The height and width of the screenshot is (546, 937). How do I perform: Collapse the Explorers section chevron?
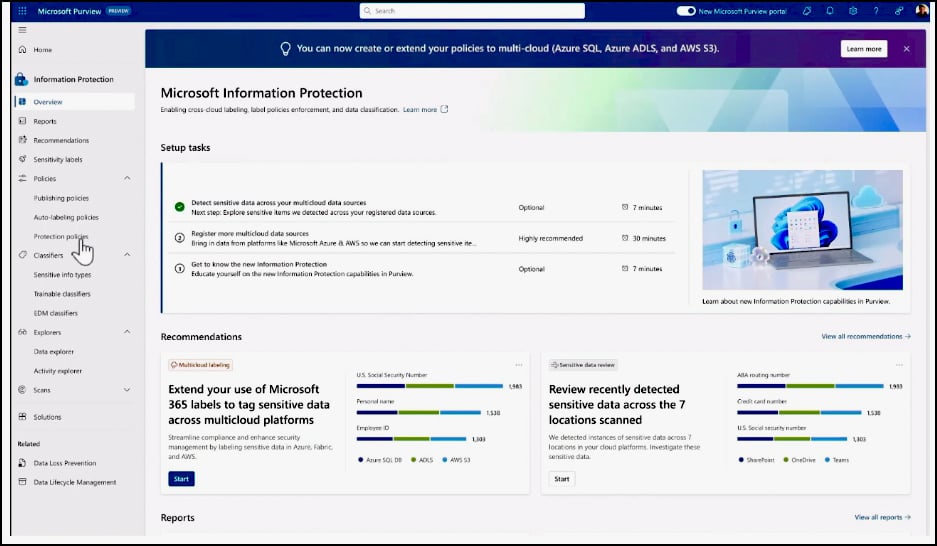[x=127, y=332]
